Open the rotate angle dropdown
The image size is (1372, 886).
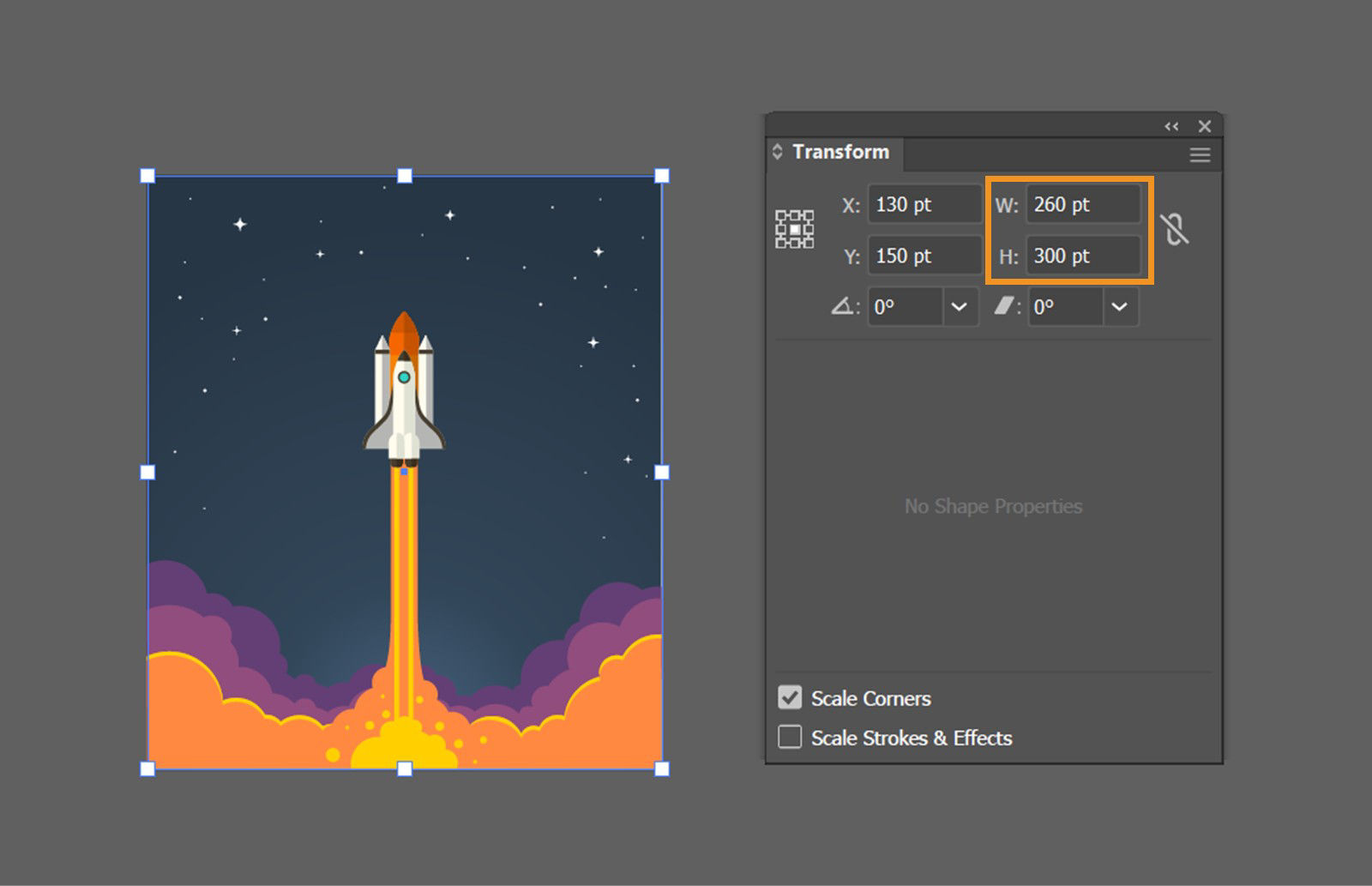tap(960, 307)
